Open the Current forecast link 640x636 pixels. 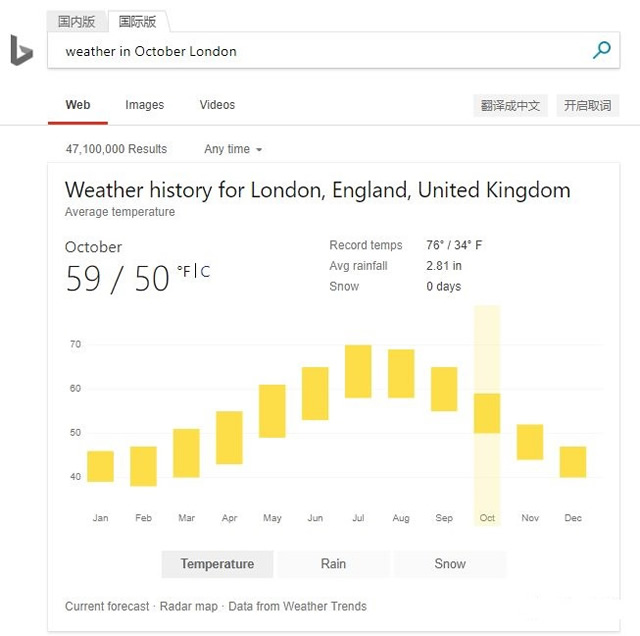107,606
